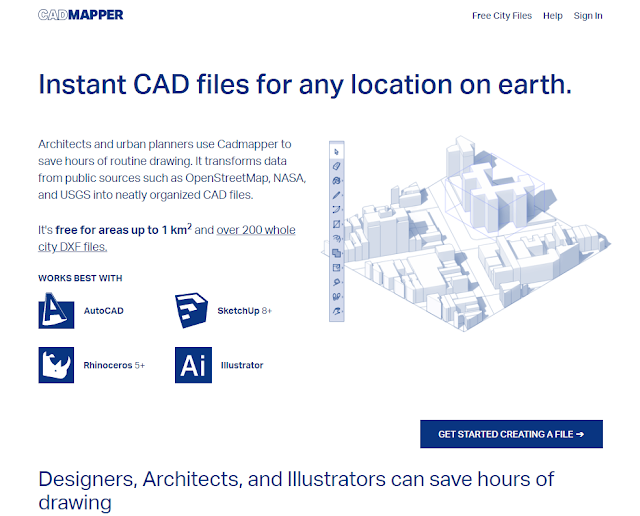The width and height of the screenshot is (640, 516).
Task: Select the eraser tool in illustration toolbar
Action: tap(337, 165)
